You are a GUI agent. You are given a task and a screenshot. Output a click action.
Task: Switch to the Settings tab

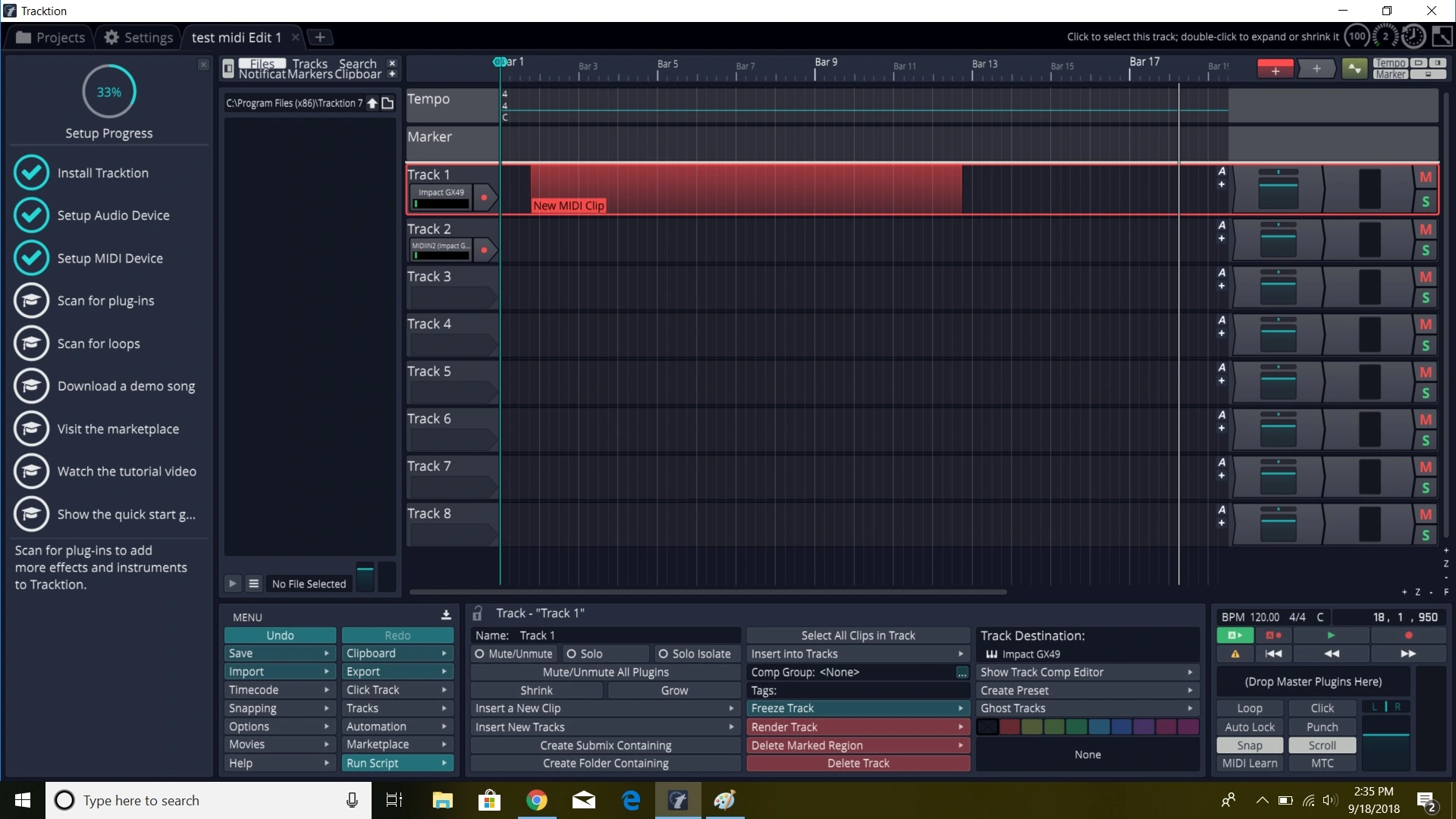[138, 37]
